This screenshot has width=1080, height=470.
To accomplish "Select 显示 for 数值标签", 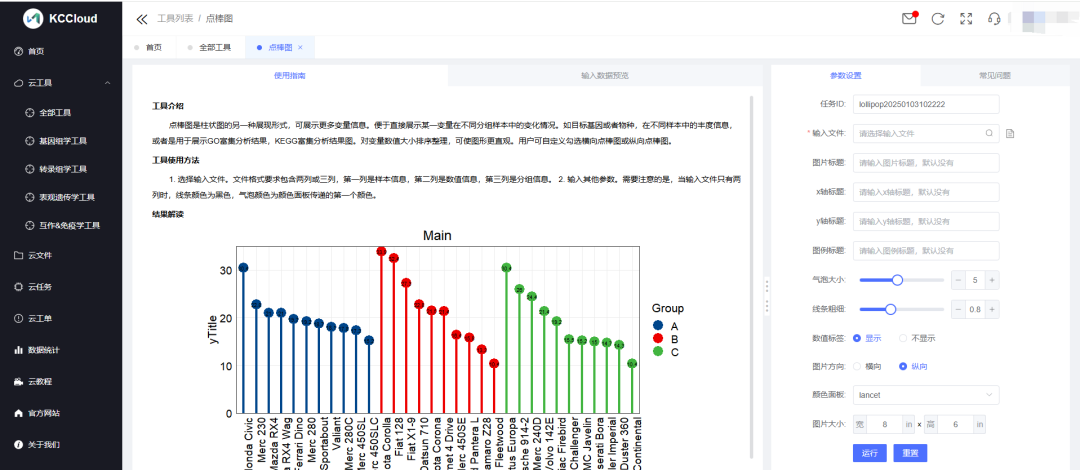I will click(x=857, y=338).
